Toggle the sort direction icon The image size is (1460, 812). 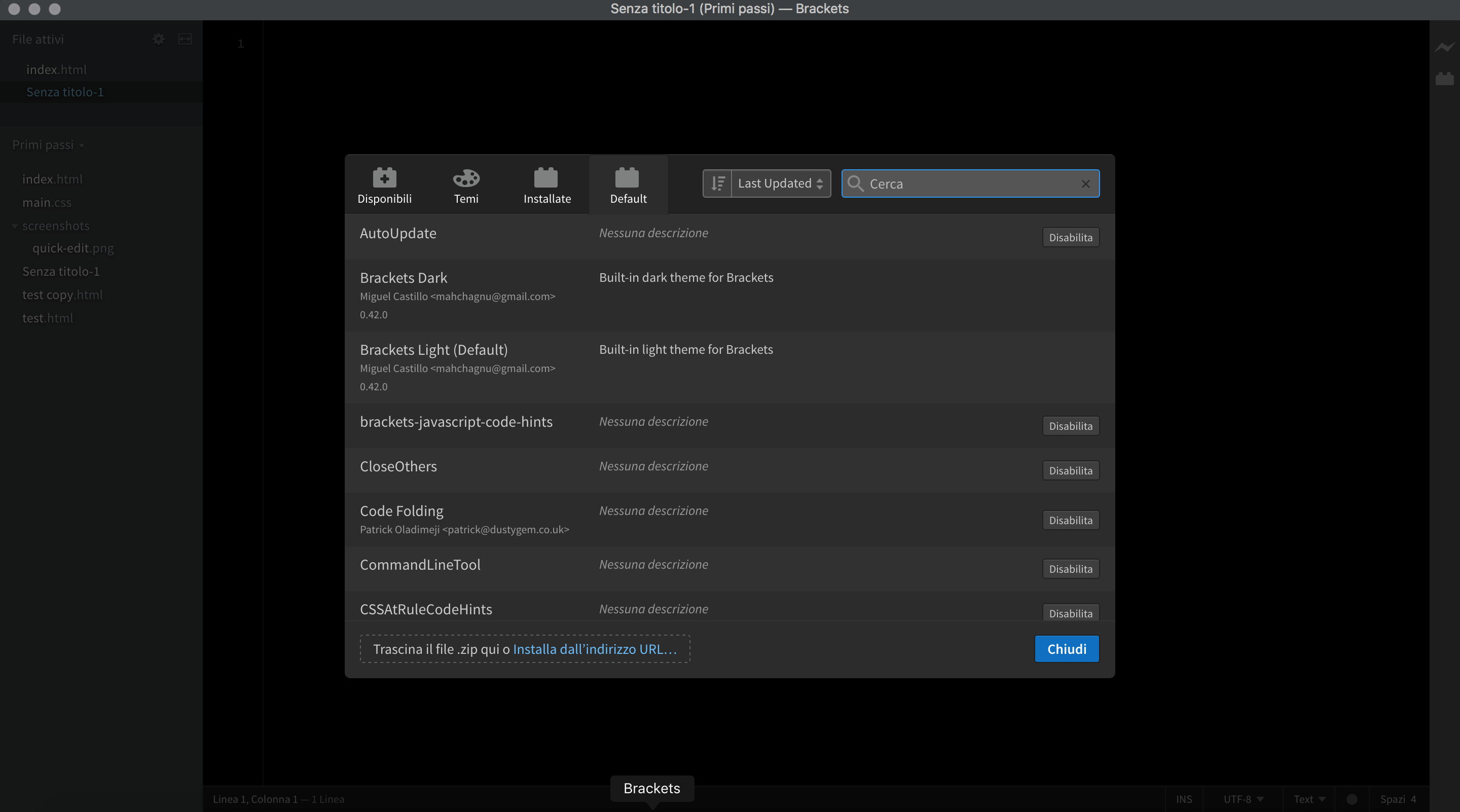tap(717, 183)
